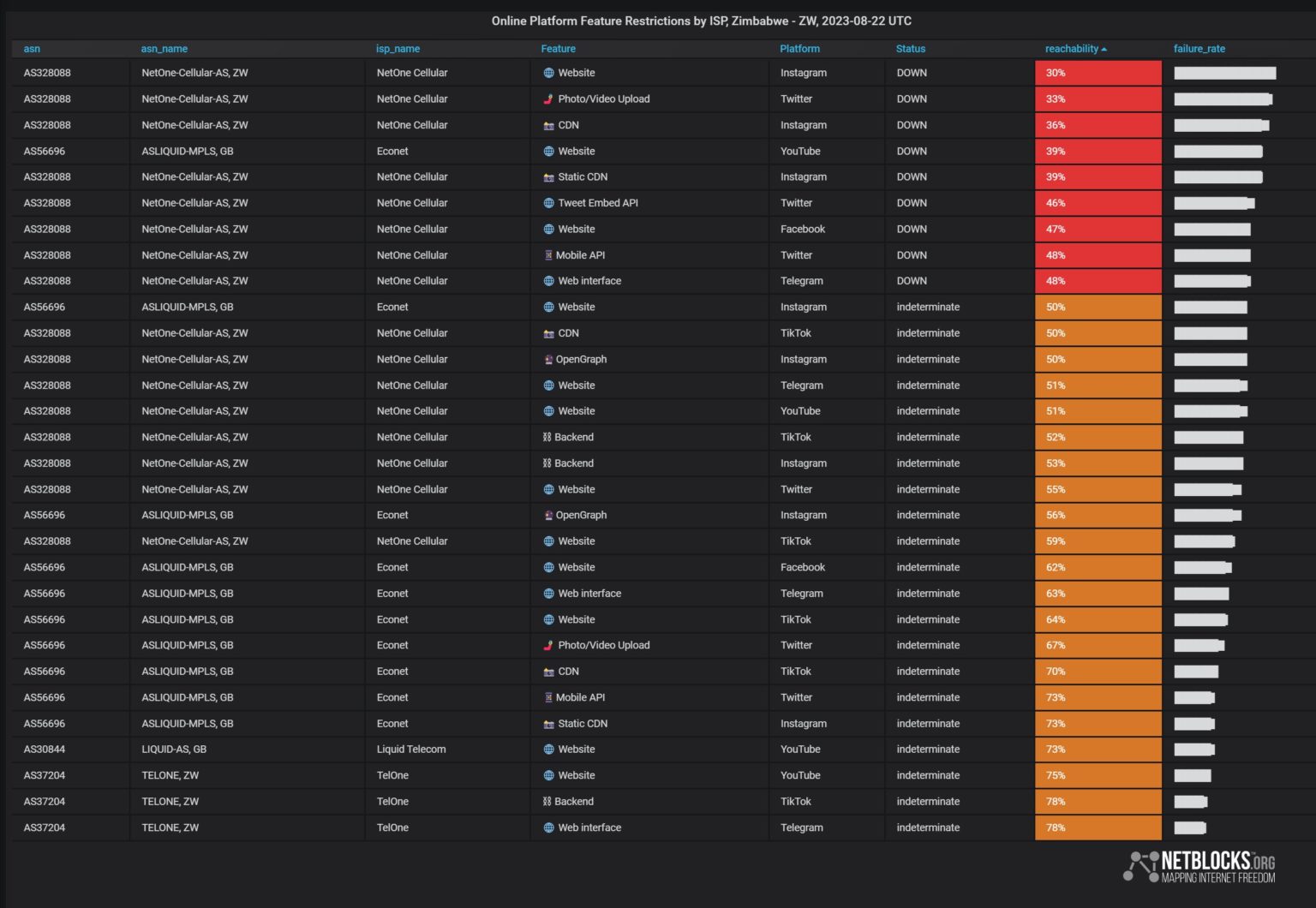This screenshot has height=908, width=1316.
Task: Select the red 30% reachability cell
Action: (1098, 74)
